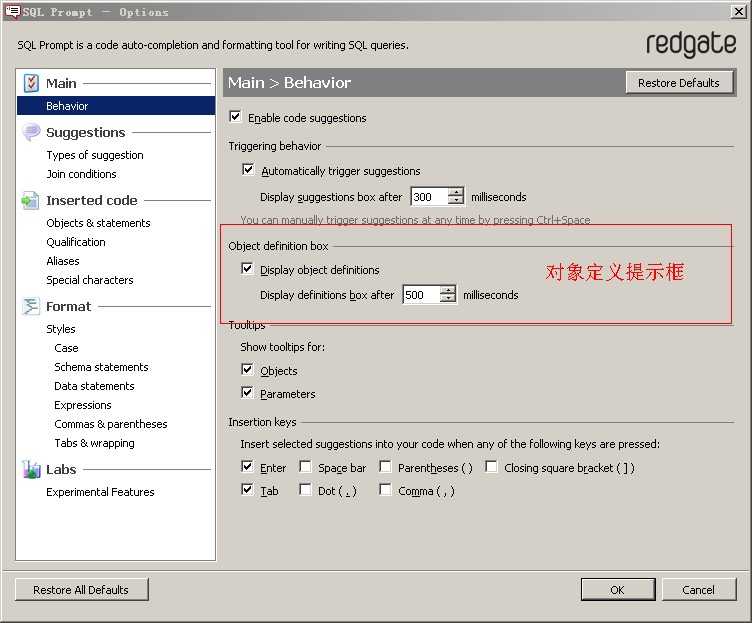The height and width of the screenshot is (623, 752).
Task: Open Tabs & wrapping settings
Action: coord(94,443)
